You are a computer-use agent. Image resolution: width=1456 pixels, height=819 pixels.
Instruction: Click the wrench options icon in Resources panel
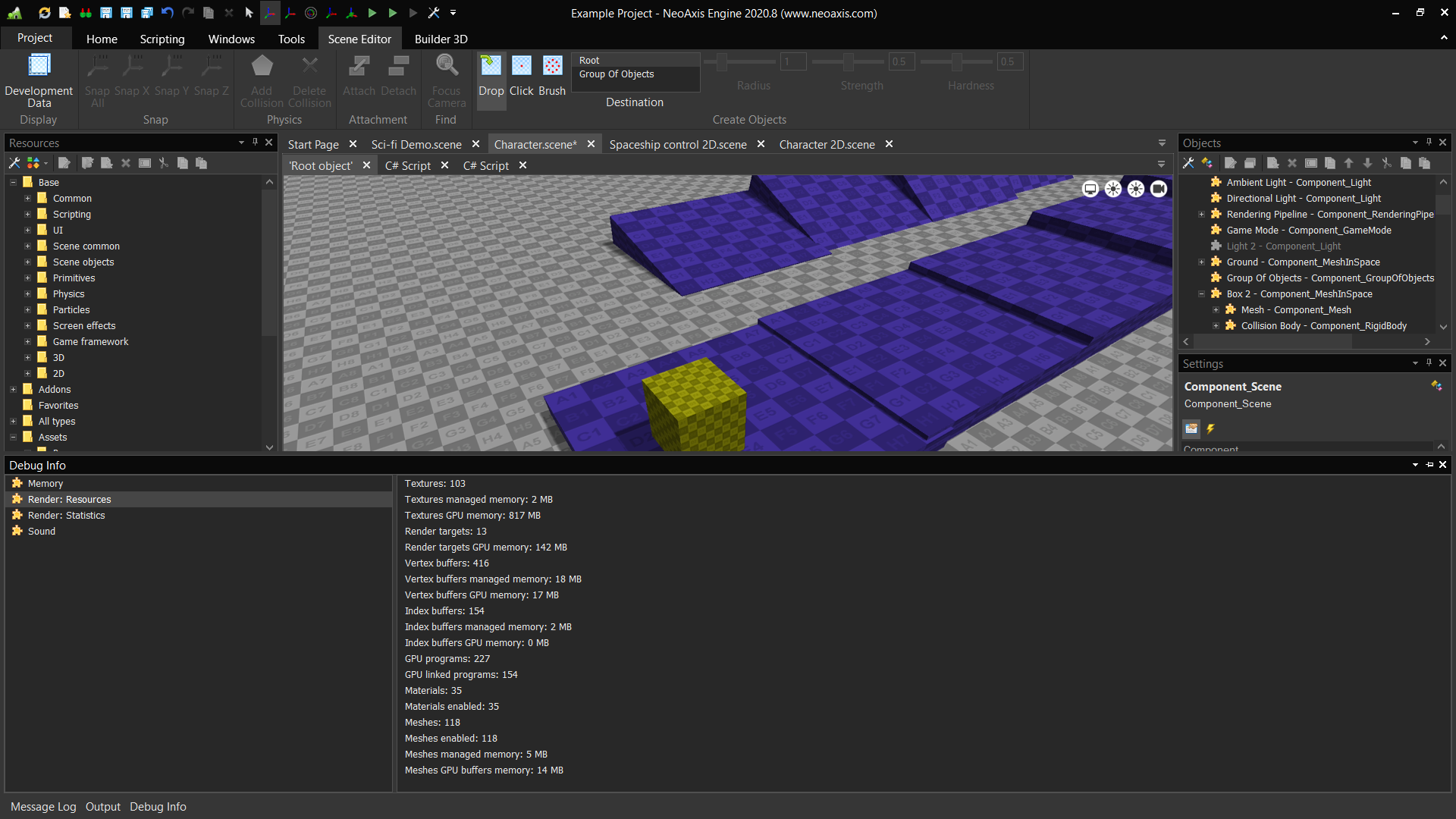pyautogui.click(x=14, y=163)
